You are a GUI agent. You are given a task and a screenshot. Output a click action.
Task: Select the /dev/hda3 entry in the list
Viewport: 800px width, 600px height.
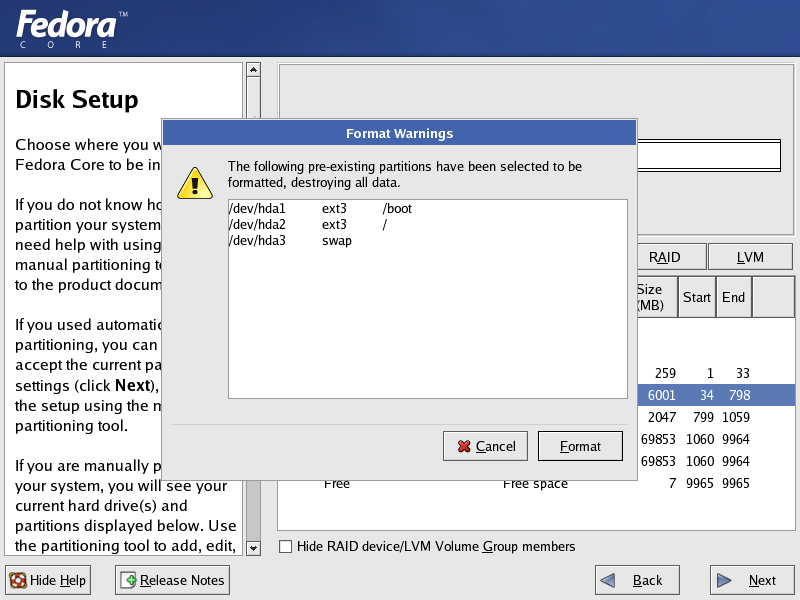428,240
